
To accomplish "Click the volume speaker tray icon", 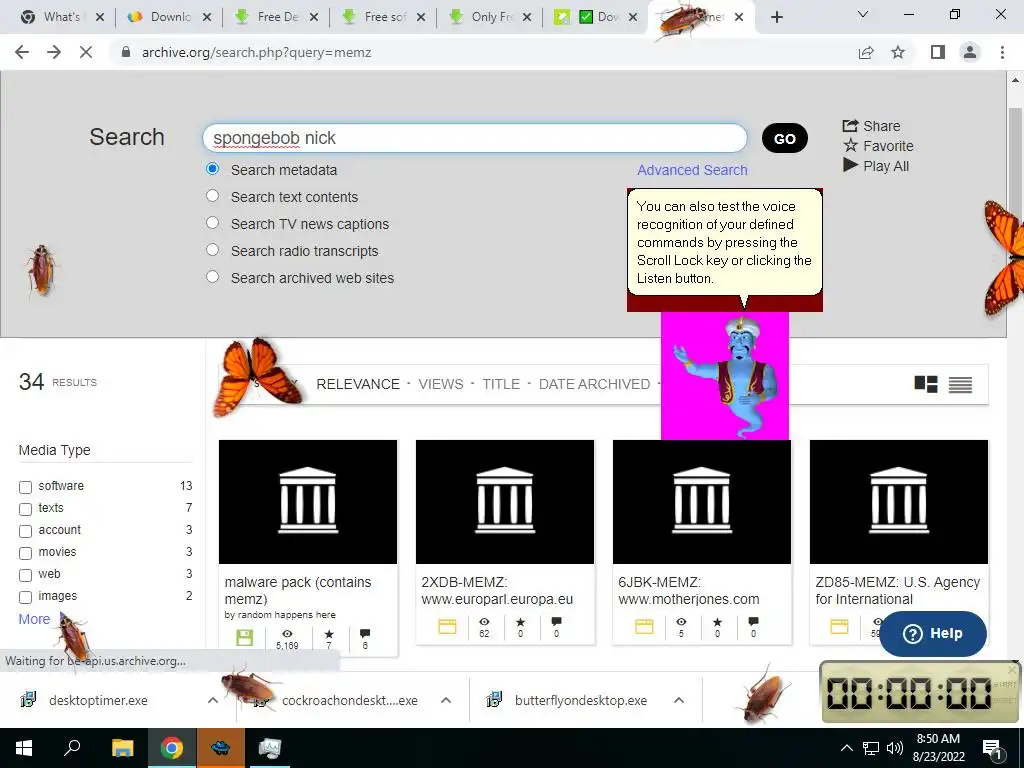I will click(895, 748).
